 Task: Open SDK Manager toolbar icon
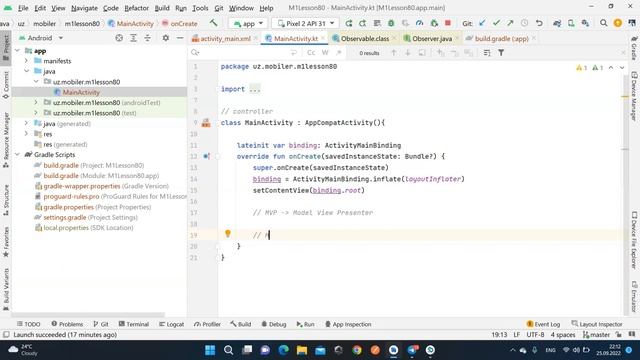point(585,23)
